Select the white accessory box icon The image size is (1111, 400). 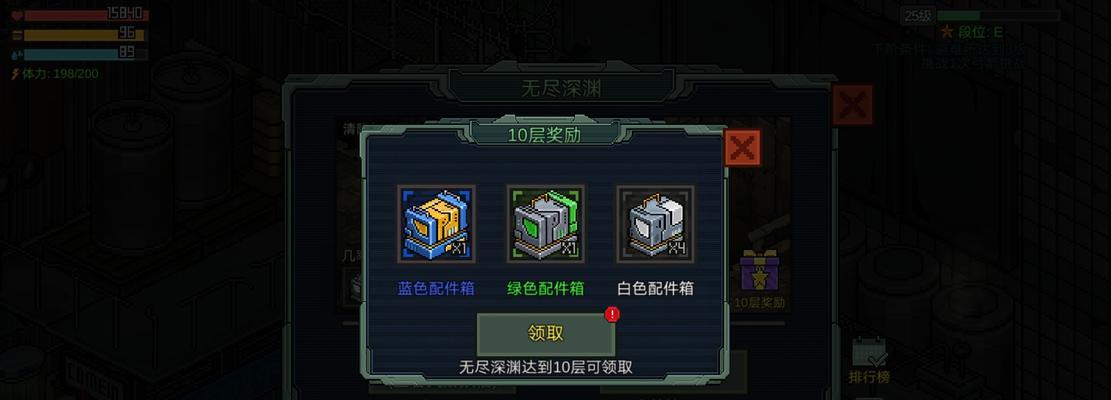(x=655, y=224)
